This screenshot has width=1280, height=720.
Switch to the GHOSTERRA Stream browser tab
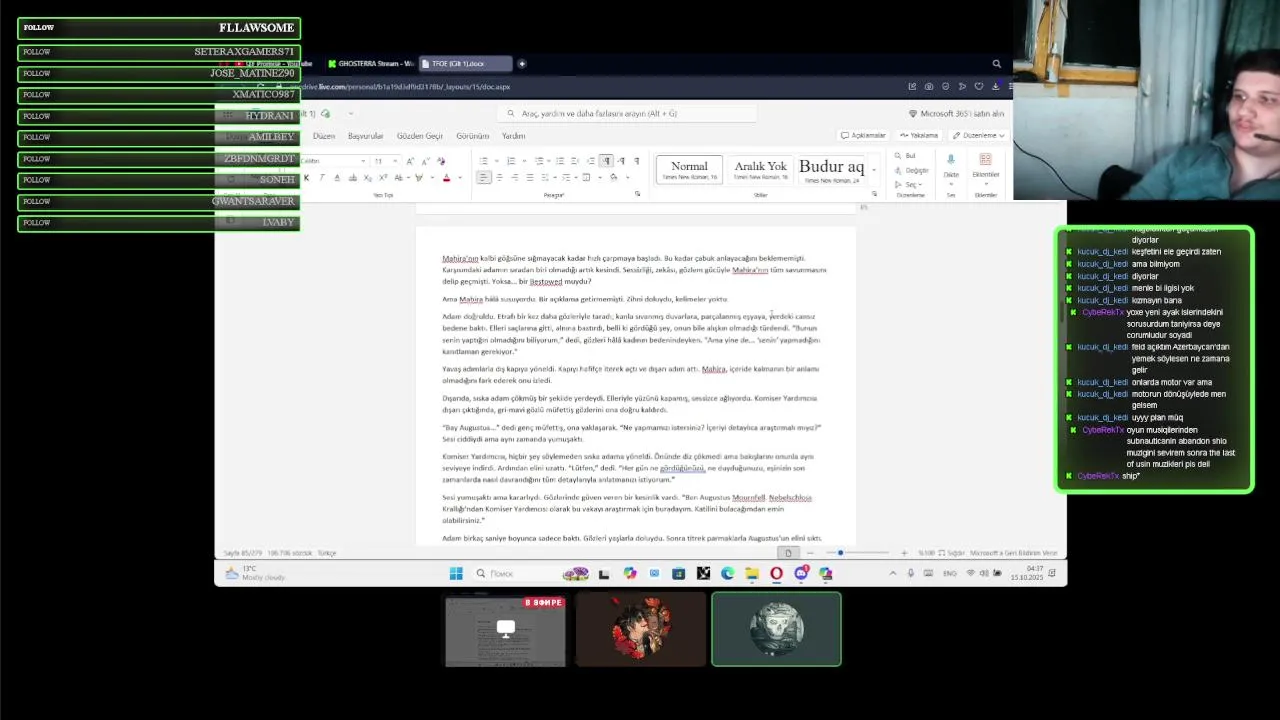tap(370, 64)
